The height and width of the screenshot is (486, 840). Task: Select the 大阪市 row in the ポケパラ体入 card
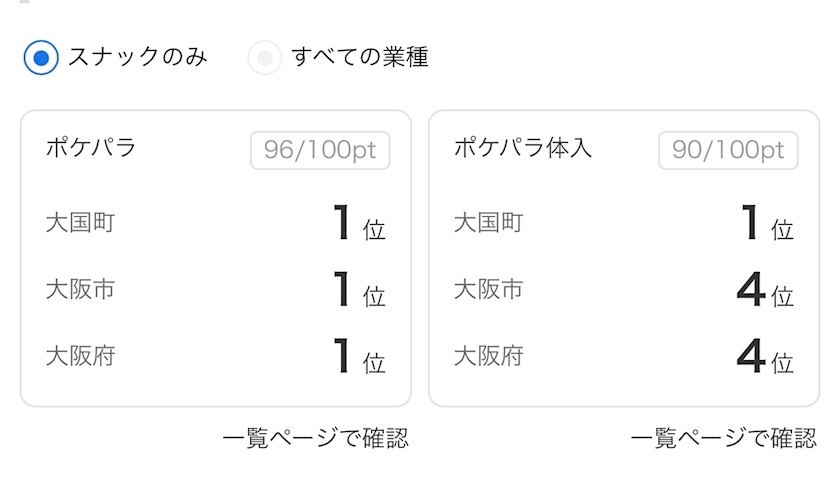click(x=624, y=289)
